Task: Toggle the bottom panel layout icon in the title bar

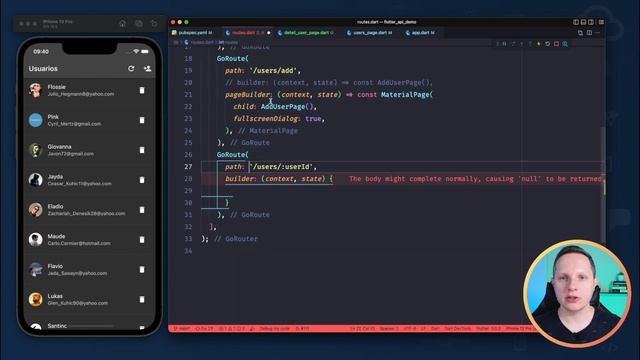Action: click(x=584, y=22)
